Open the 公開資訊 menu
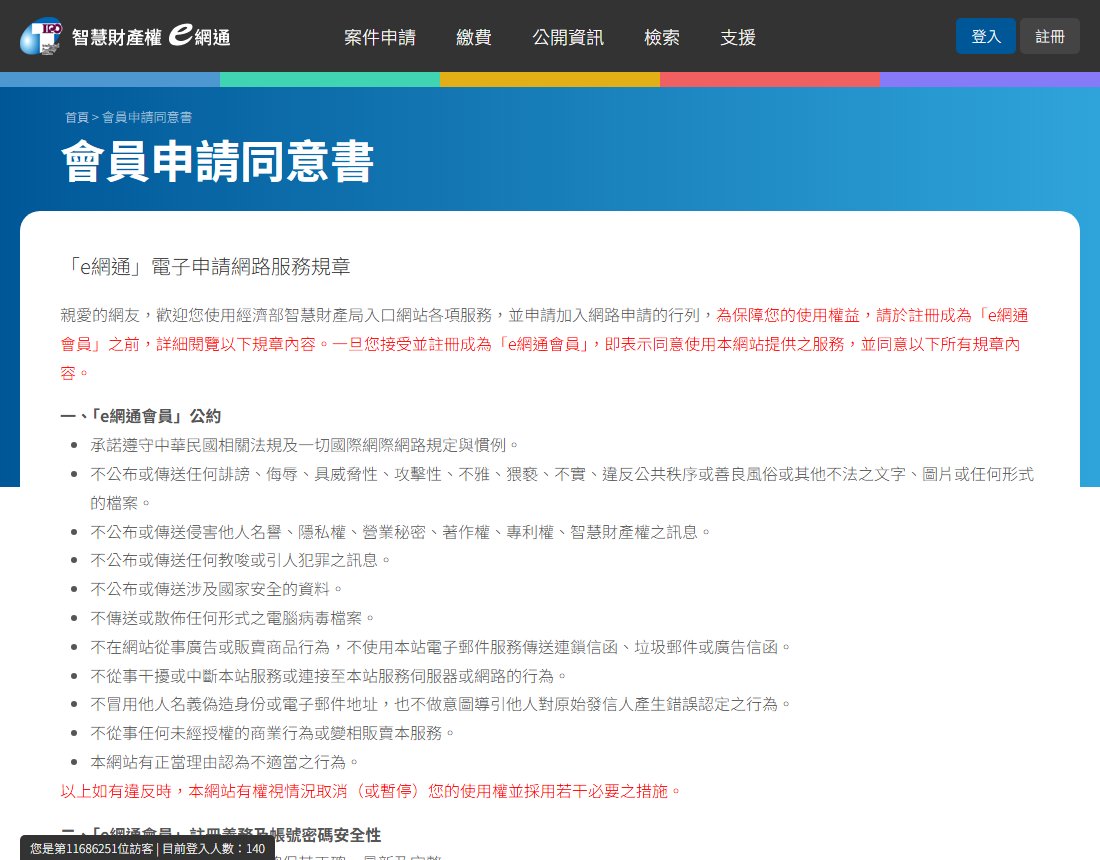 click(x=568, y=37)
